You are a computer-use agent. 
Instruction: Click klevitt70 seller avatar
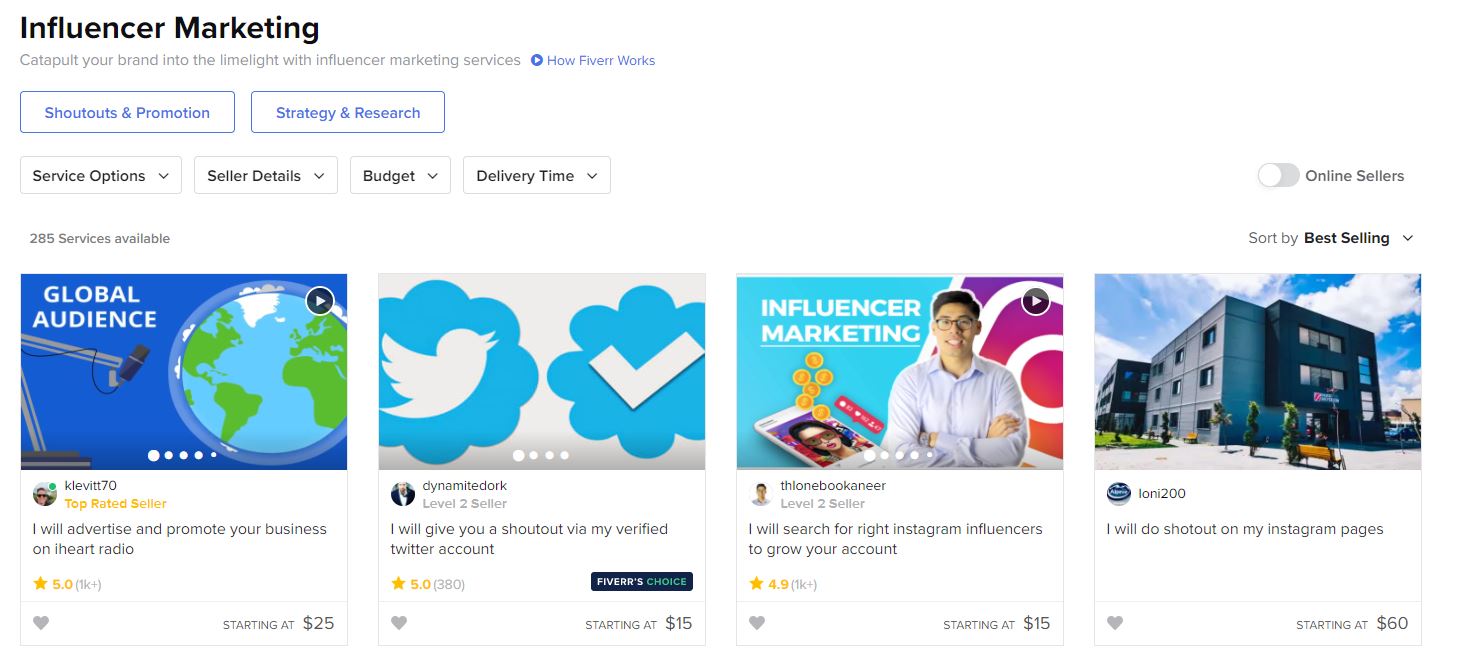pyautogui.click(x=45, y=494)
